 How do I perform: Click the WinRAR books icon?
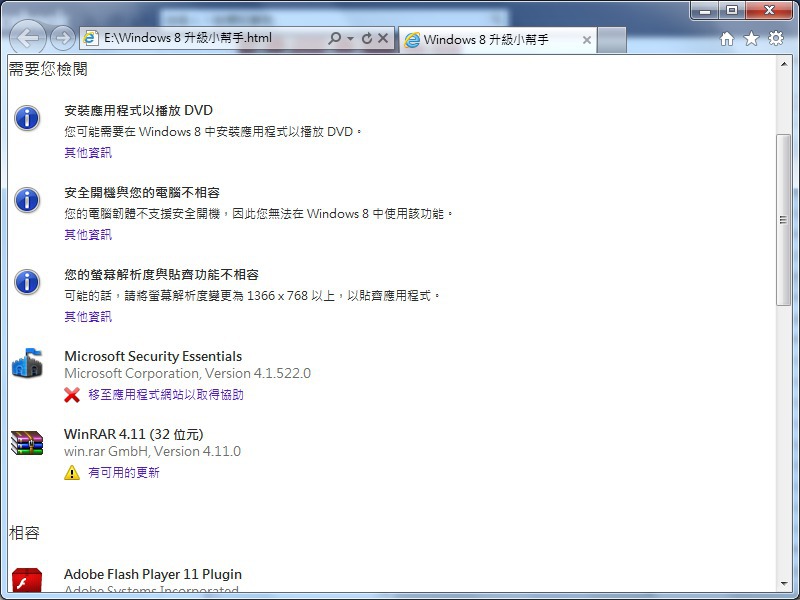click(x=27, y=442)
